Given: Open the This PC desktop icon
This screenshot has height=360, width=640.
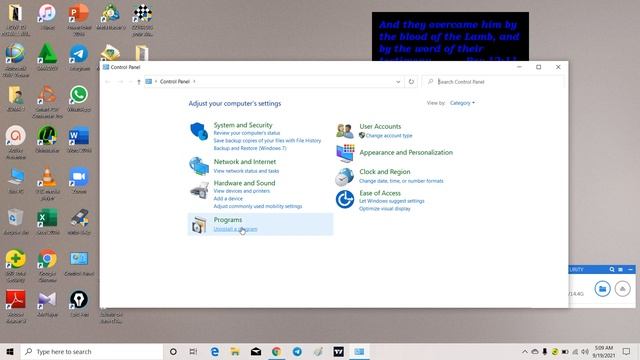Looking at the screenshot, I should (16, 180).
